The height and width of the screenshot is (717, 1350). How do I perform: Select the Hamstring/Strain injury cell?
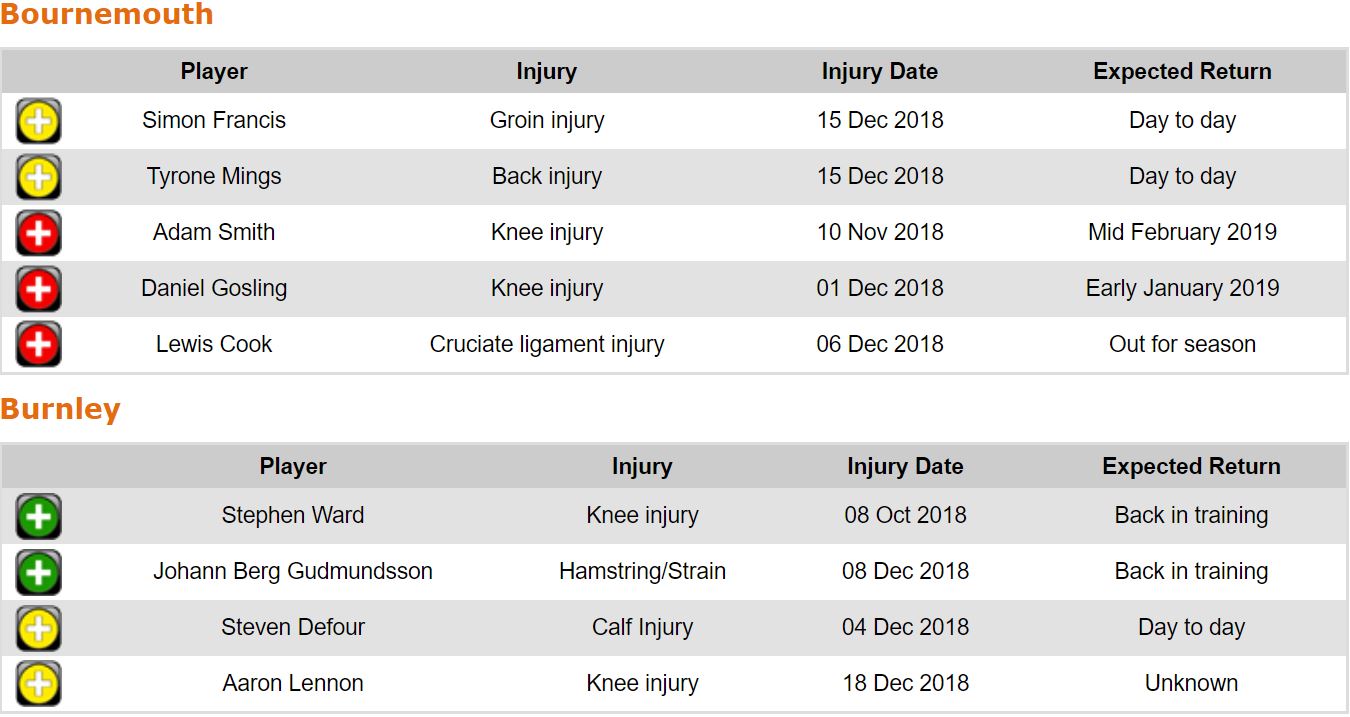pos(642,572)
